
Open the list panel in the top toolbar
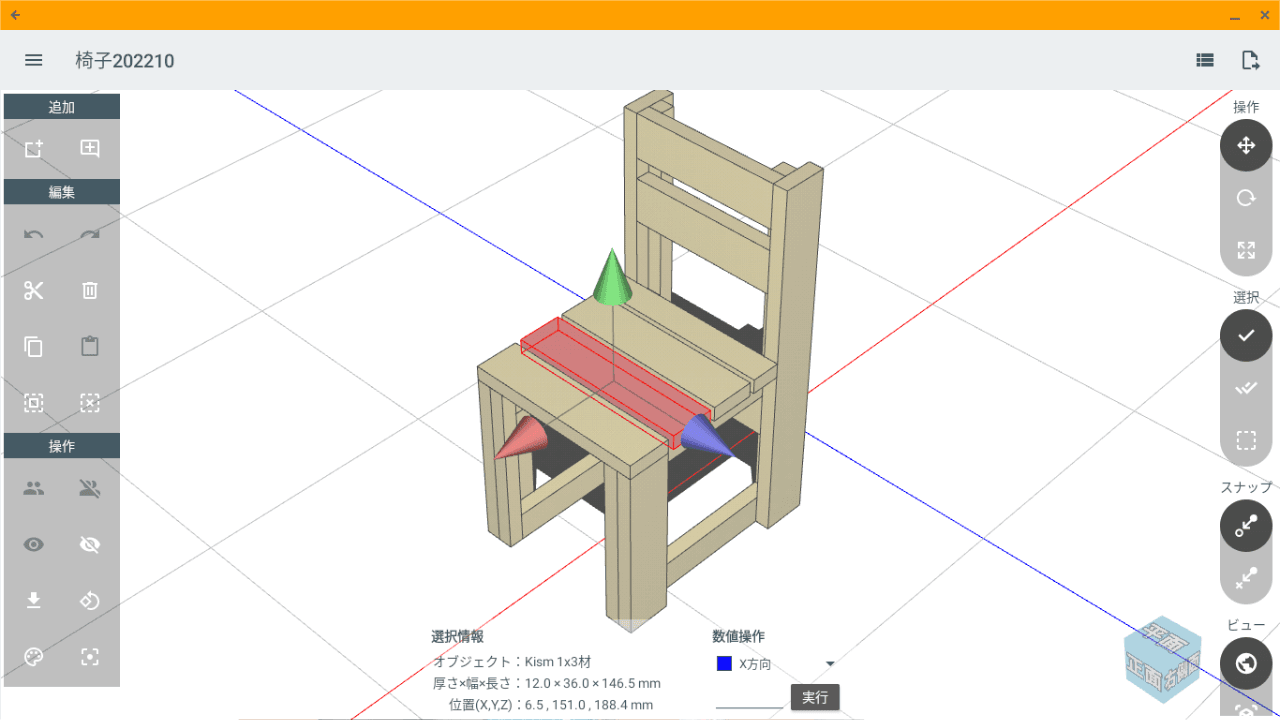click(x=1204, y=60)
